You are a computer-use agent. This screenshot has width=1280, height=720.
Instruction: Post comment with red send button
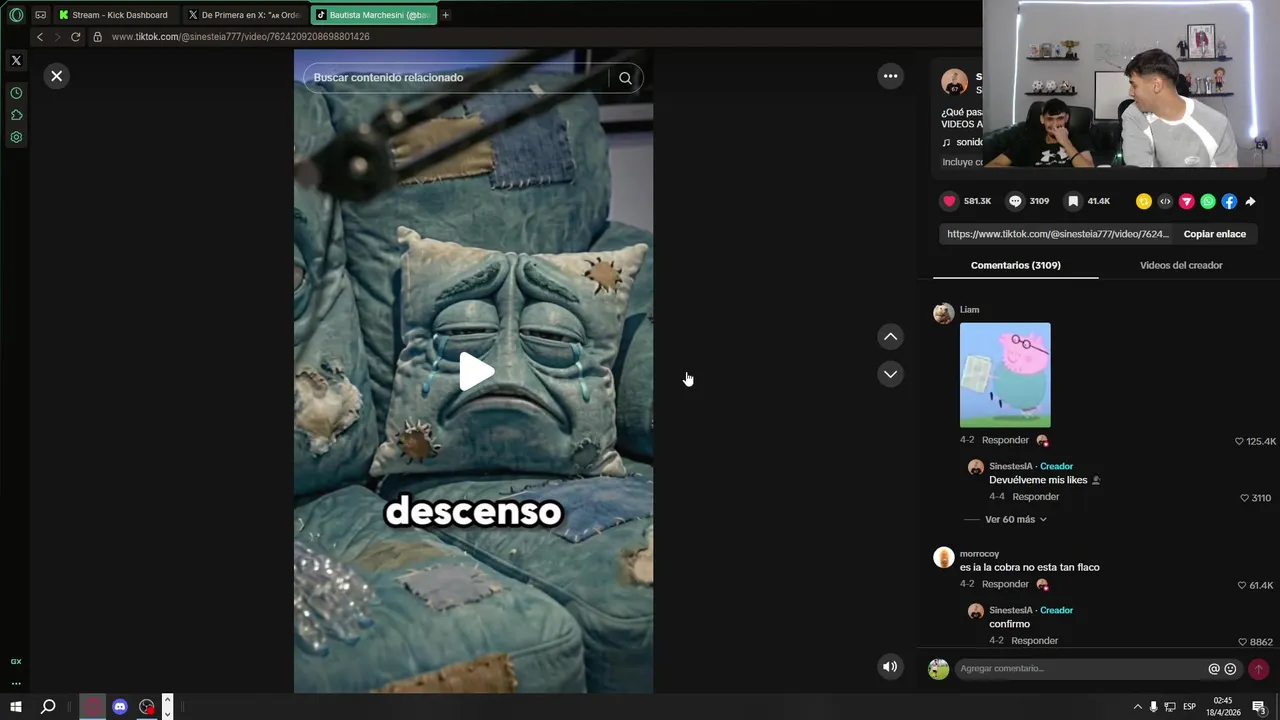click(1258, 669)
